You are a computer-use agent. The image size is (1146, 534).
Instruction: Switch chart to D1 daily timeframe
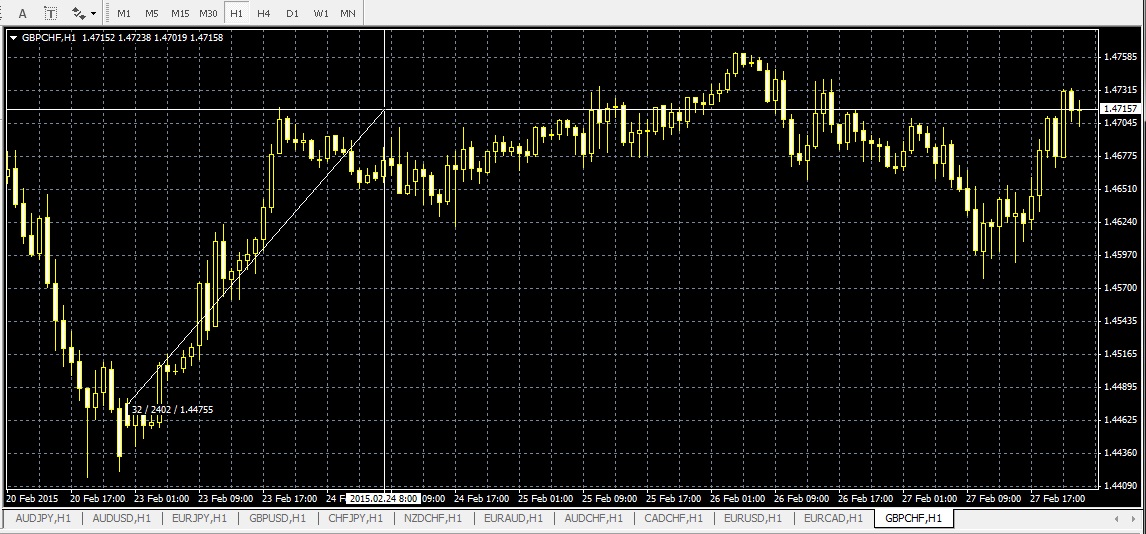coord(292,13)
